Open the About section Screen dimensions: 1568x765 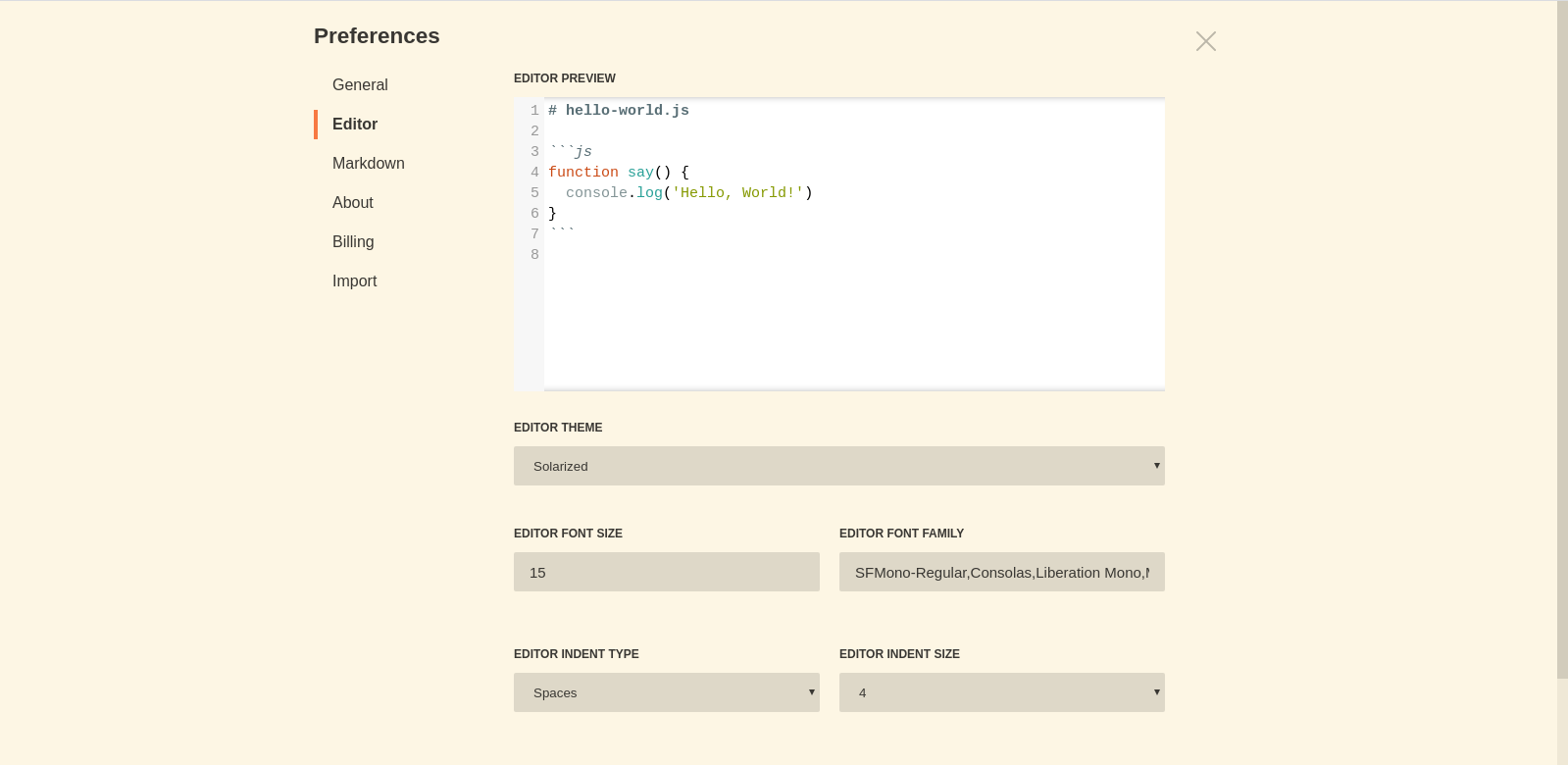coord(353,203)
